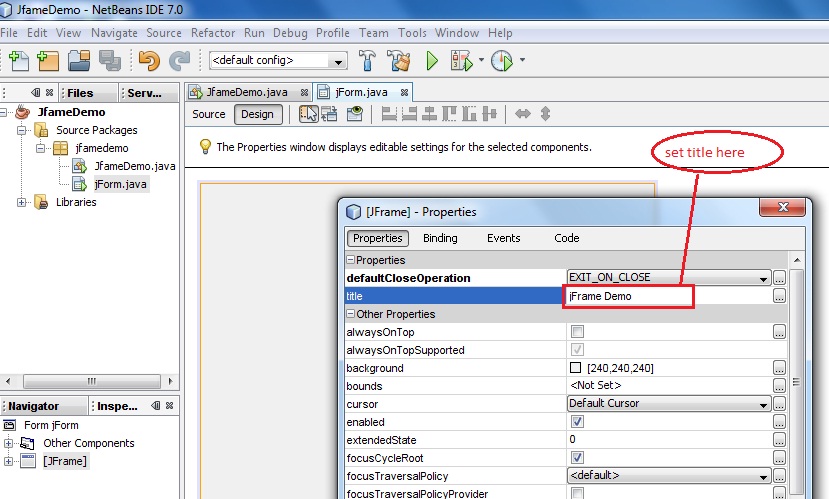829x499 pixels.
Task: Collapse the Properties section
Action: (x=350, y=260)
